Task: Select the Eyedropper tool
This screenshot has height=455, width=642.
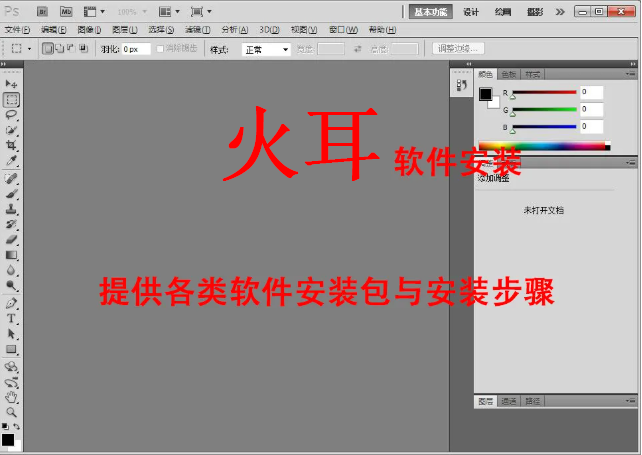Action: [11, 161]
